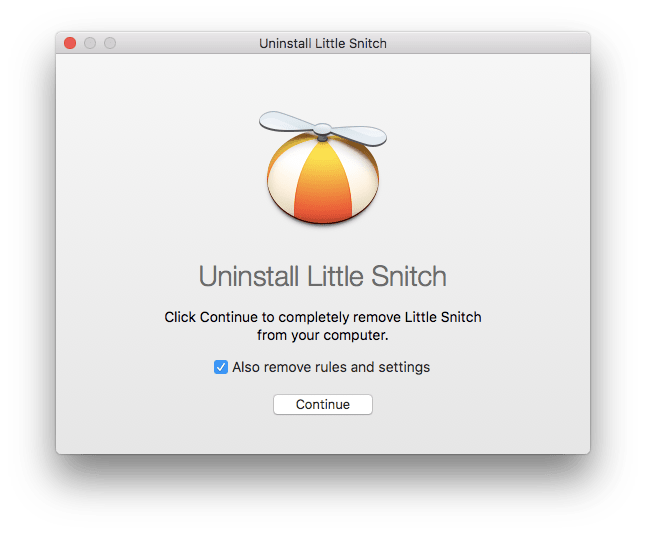Click the large heading 'Uninstall Little Snitch'
This screenshot has width=646, height=534.
323,276
